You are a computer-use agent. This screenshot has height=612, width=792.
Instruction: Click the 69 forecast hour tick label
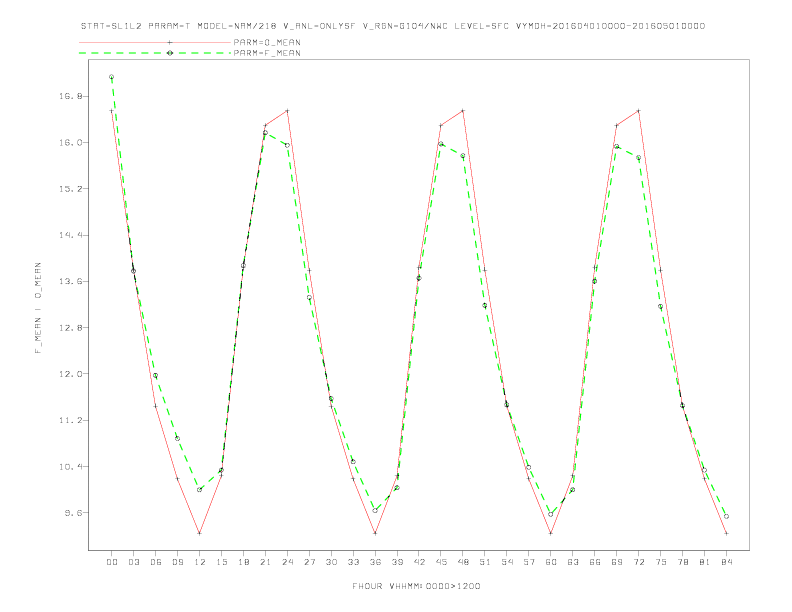click(617, 562)
